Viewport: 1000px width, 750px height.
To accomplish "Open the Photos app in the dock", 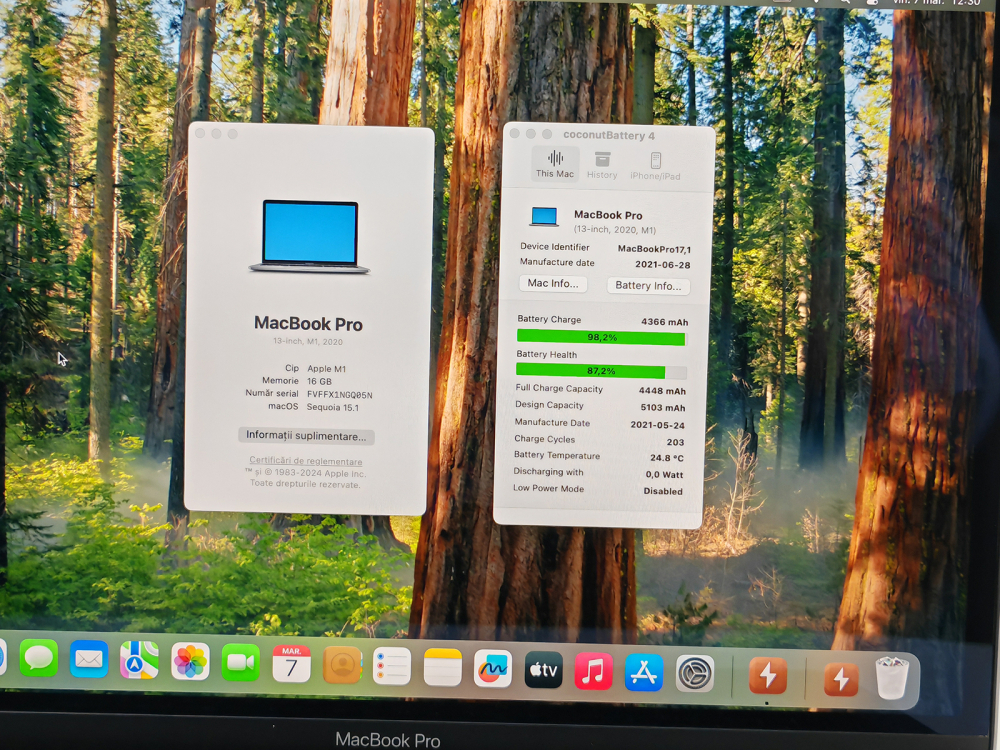I will [x=190, y=661].
